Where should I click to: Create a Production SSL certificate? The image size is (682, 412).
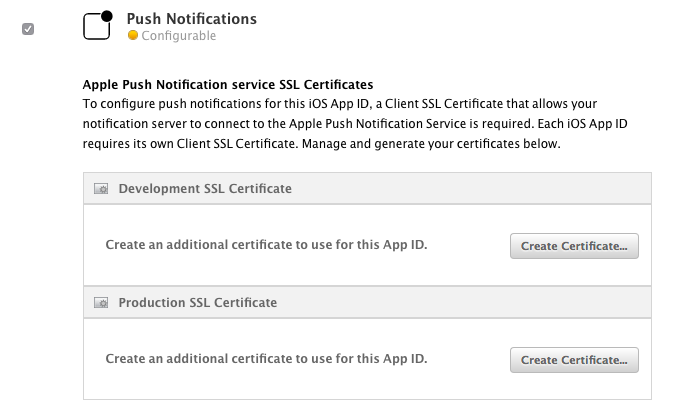574,360
